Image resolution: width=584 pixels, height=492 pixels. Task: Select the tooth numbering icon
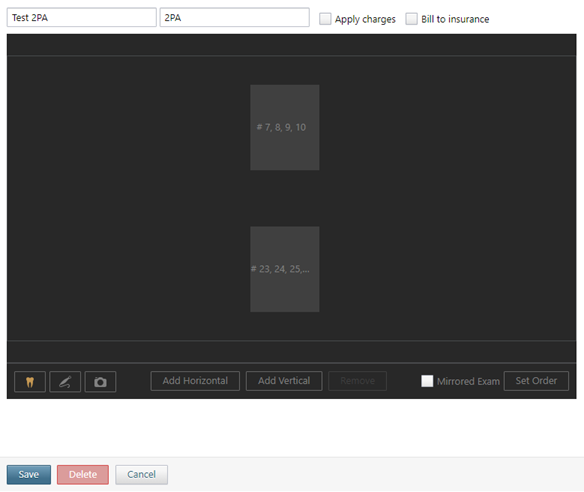coord(30,382)
